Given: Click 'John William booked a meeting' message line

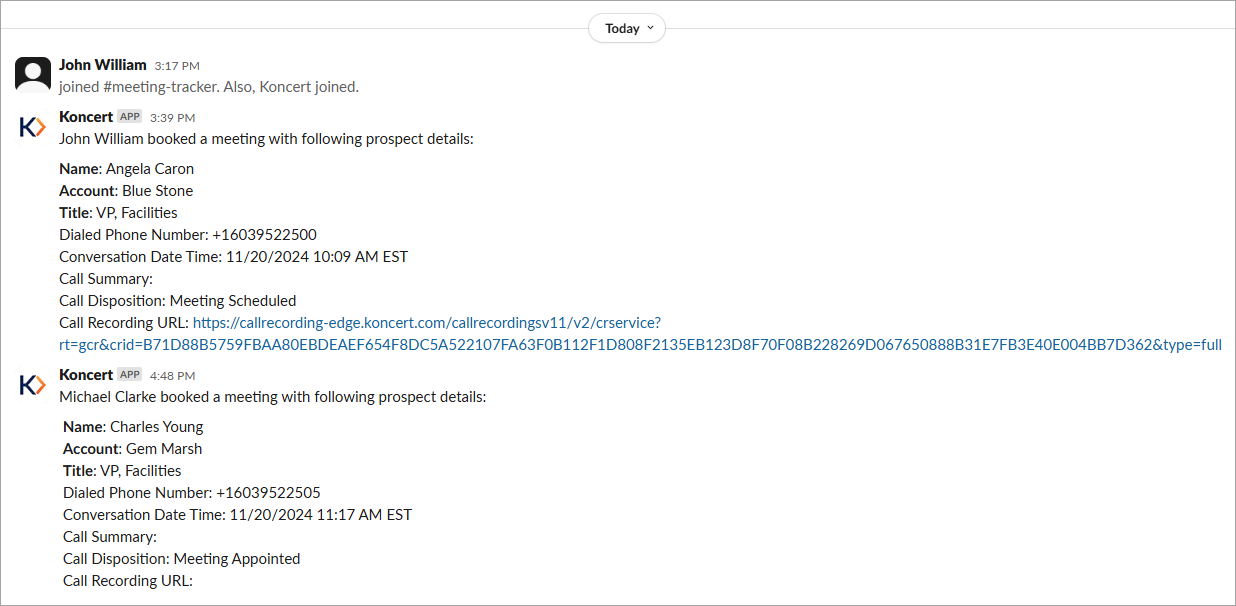Looking at the screenshot, I should [266, 139].
